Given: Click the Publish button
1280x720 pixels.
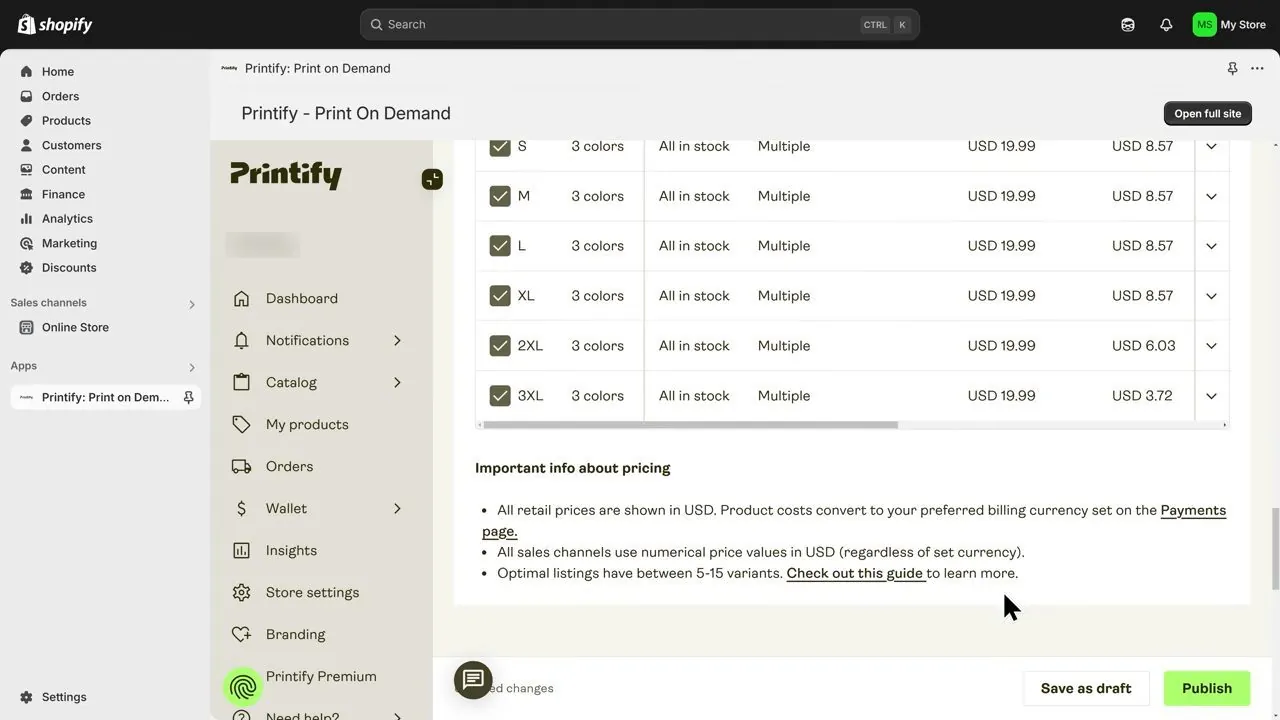Looking at the screenshot, I should 1207,688.
